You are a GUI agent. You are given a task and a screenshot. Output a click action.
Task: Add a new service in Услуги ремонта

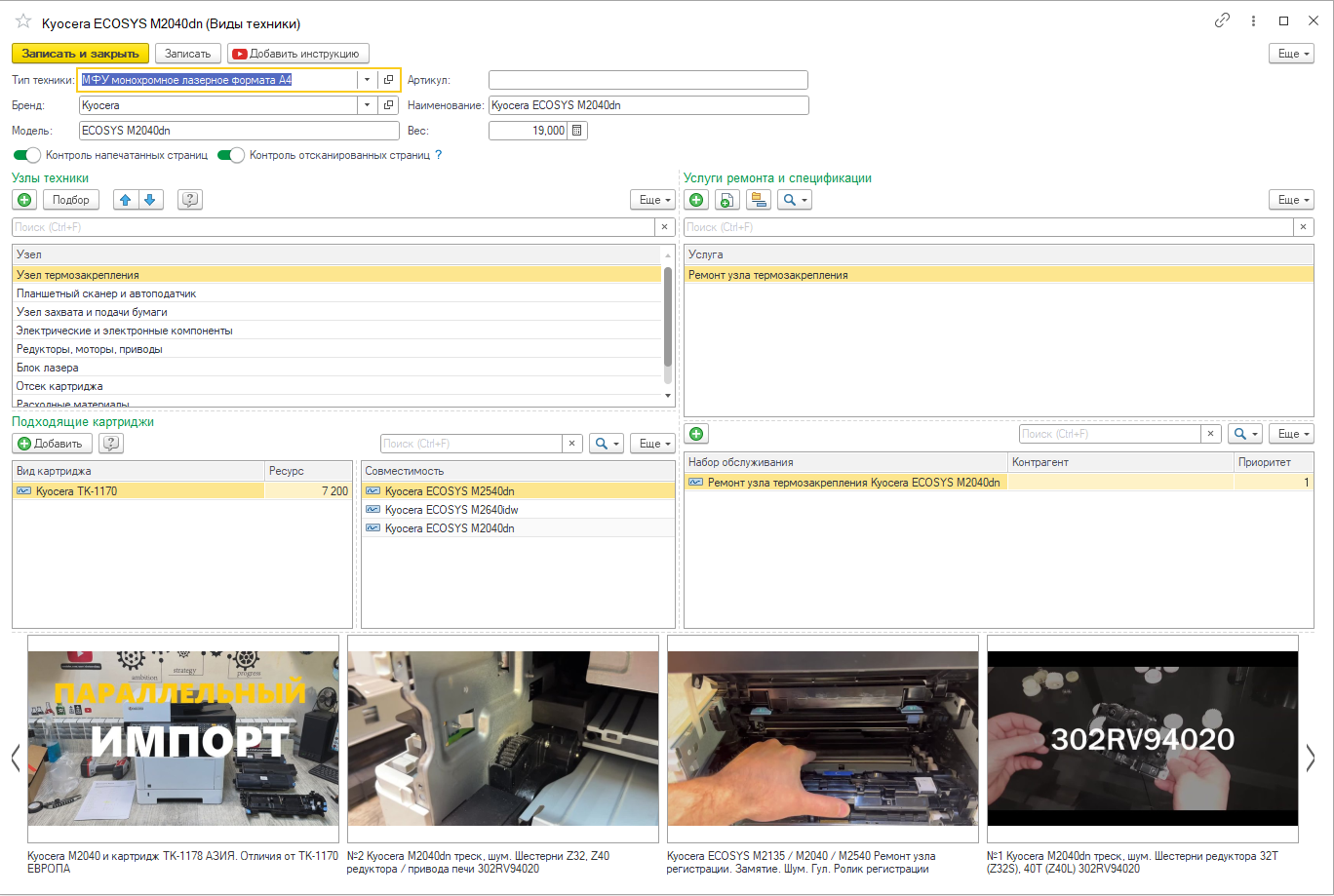click(697, 200)
